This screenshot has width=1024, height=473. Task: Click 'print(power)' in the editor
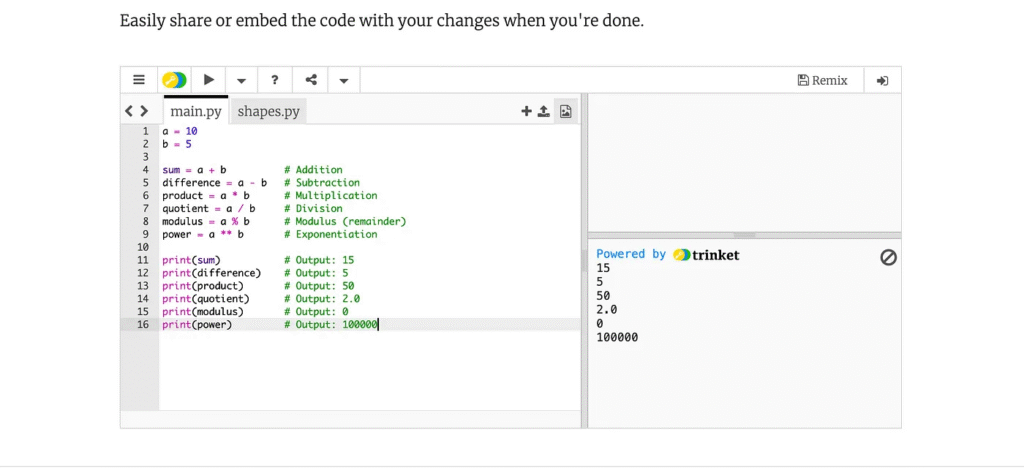click(x=197, y=324)
